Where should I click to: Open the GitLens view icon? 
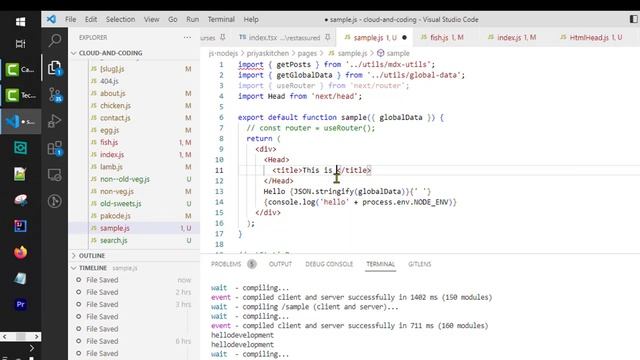[x=55, y=201]
